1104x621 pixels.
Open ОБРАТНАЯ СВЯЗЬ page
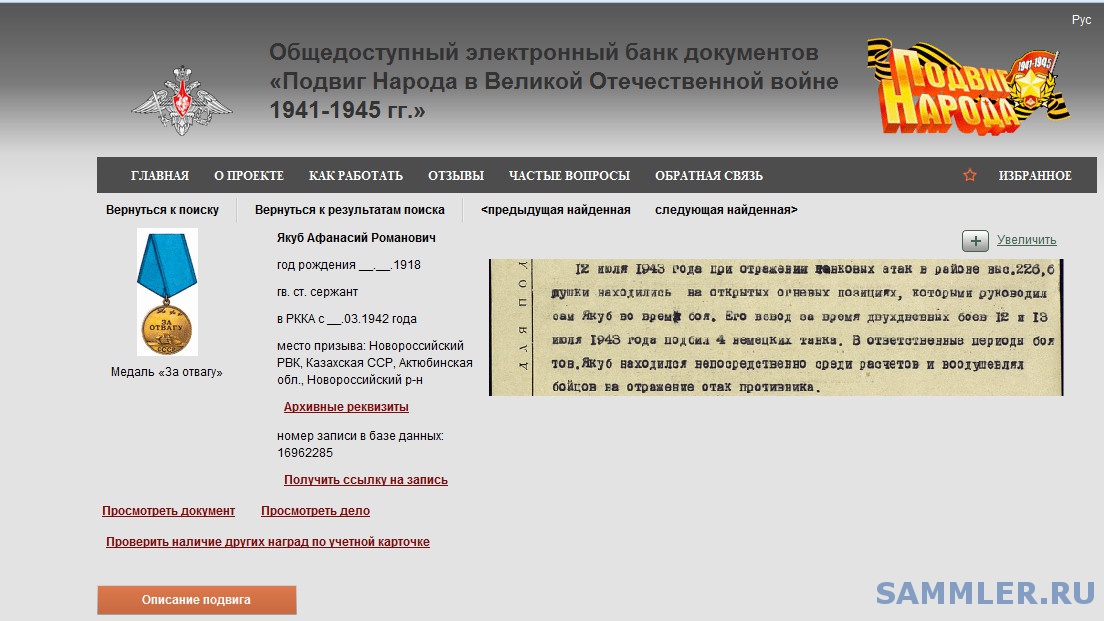click(x=709, y=176)
